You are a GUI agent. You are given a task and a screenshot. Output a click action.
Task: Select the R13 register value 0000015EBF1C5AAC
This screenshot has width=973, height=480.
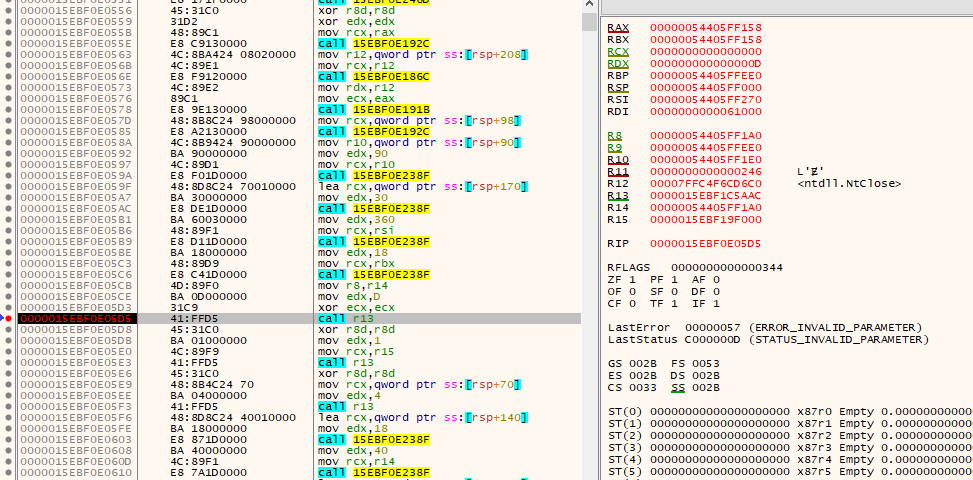click(x=706, y=195)
